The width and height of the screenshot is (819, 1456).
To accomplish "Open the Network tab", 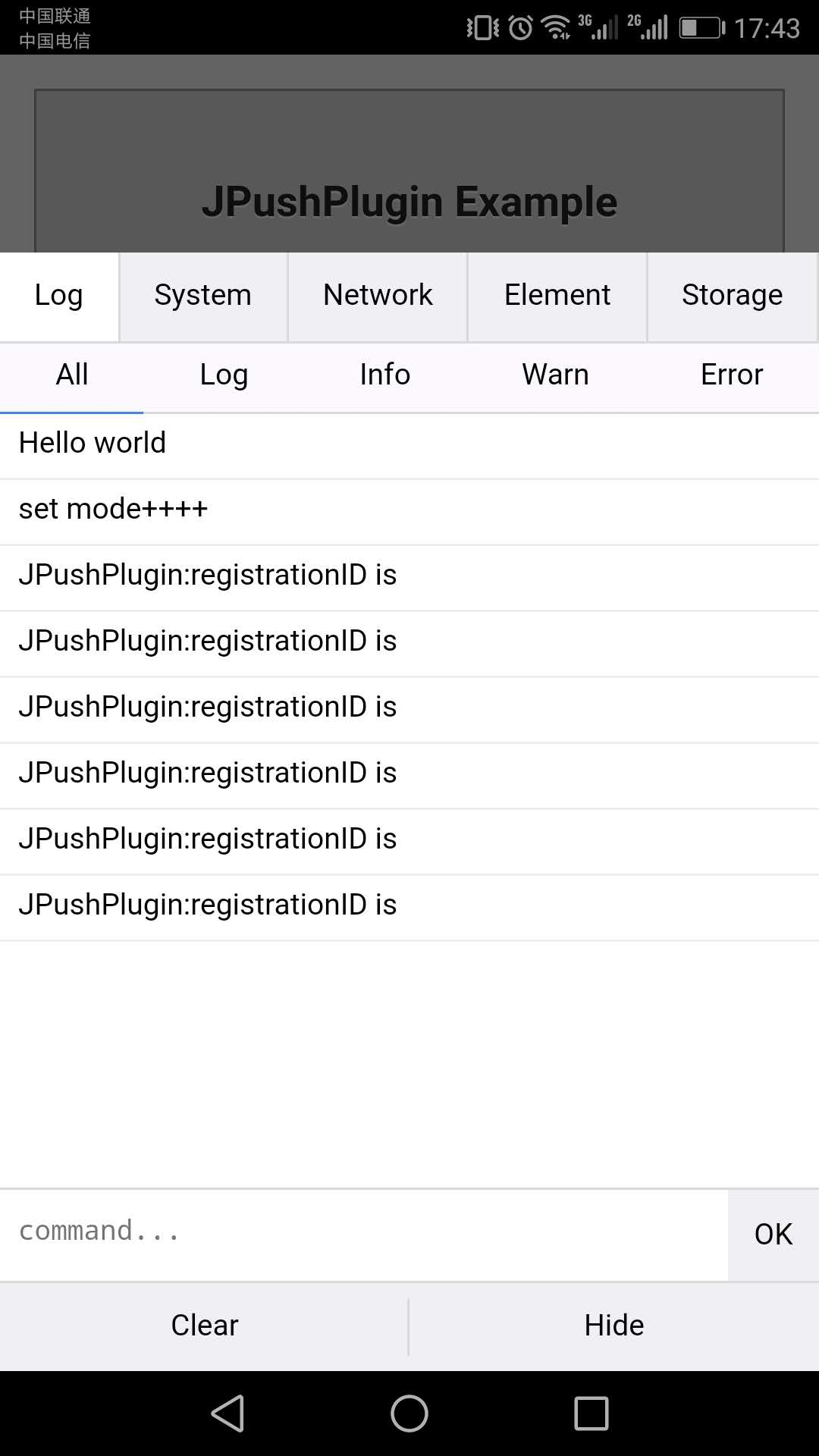I will [377, 296].
